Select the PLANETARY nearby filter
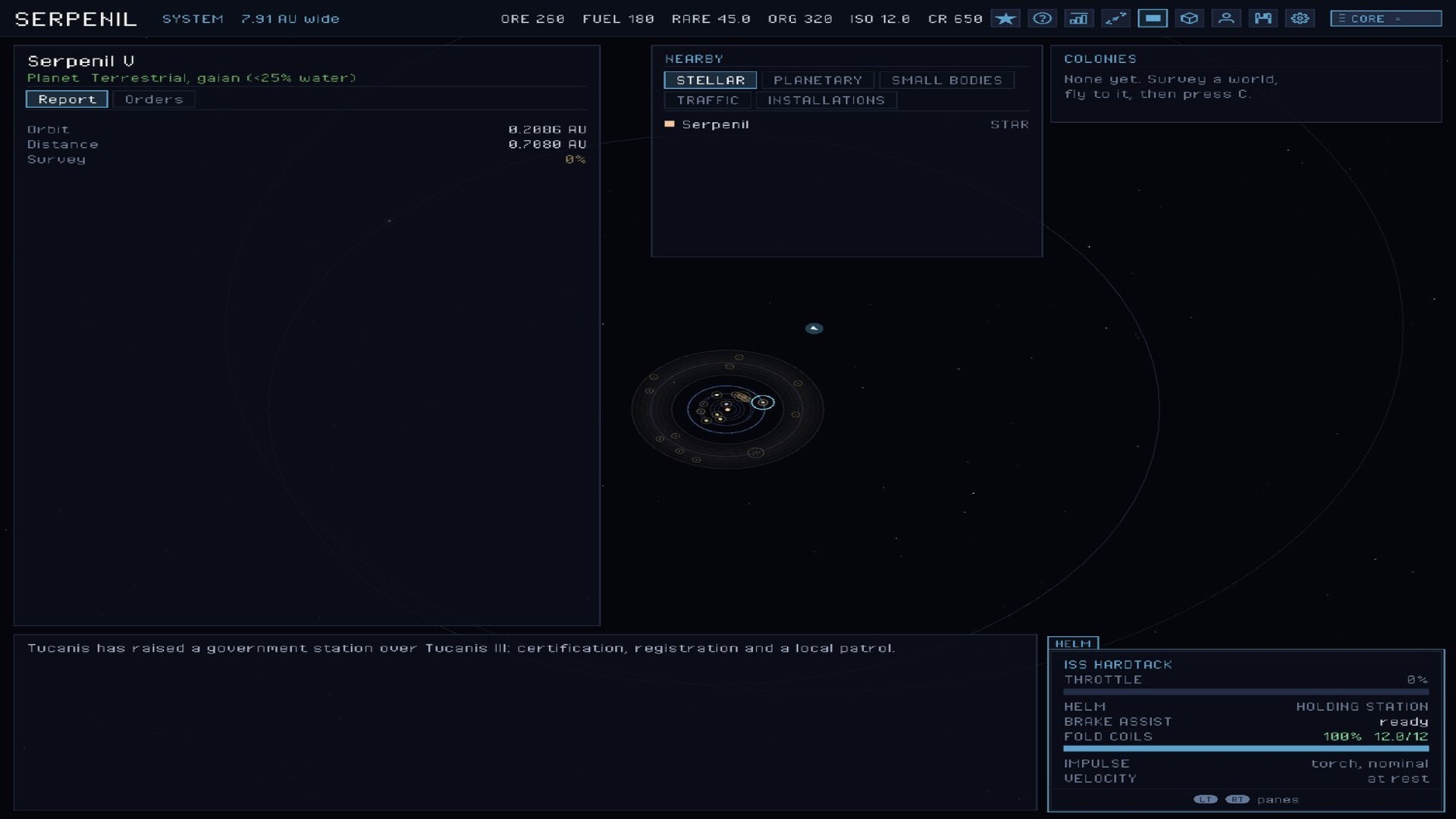 click(x=817, y=80)
